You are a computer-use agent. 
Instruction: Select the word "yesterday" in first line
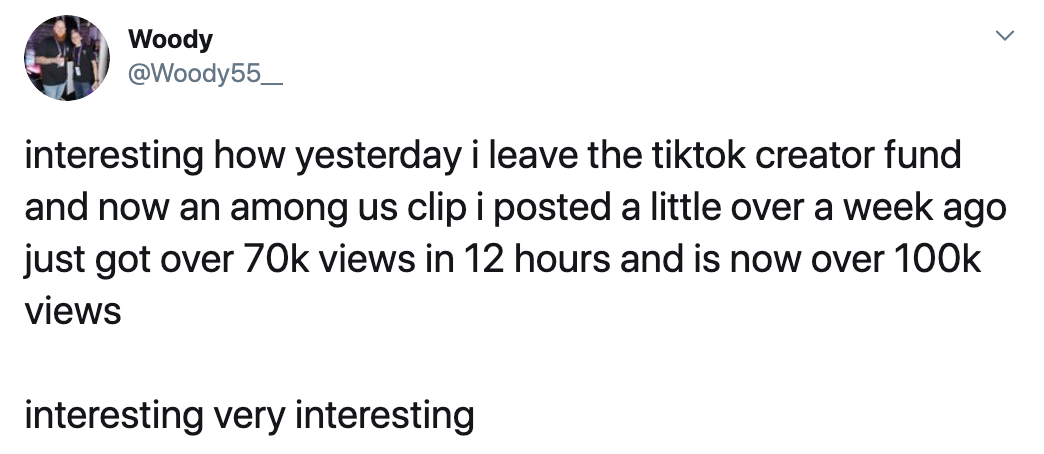coord(378,157)
